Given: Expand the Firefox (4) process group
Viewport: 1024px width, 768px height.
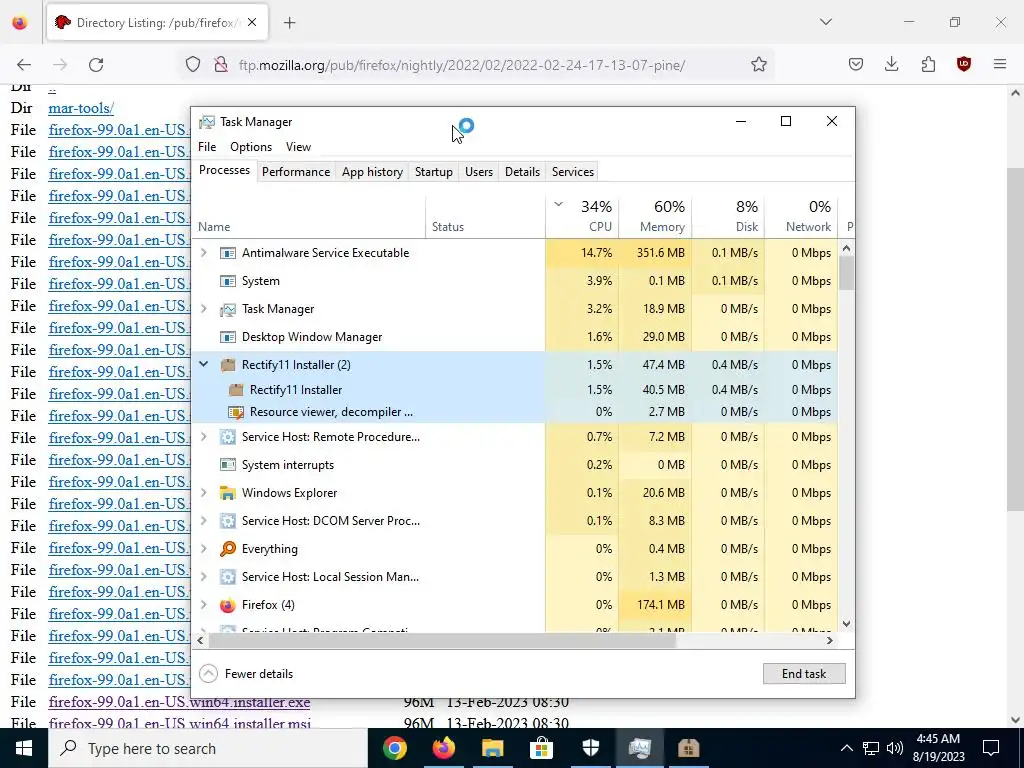Looking at the screenshot, I should tap(204, 605).
